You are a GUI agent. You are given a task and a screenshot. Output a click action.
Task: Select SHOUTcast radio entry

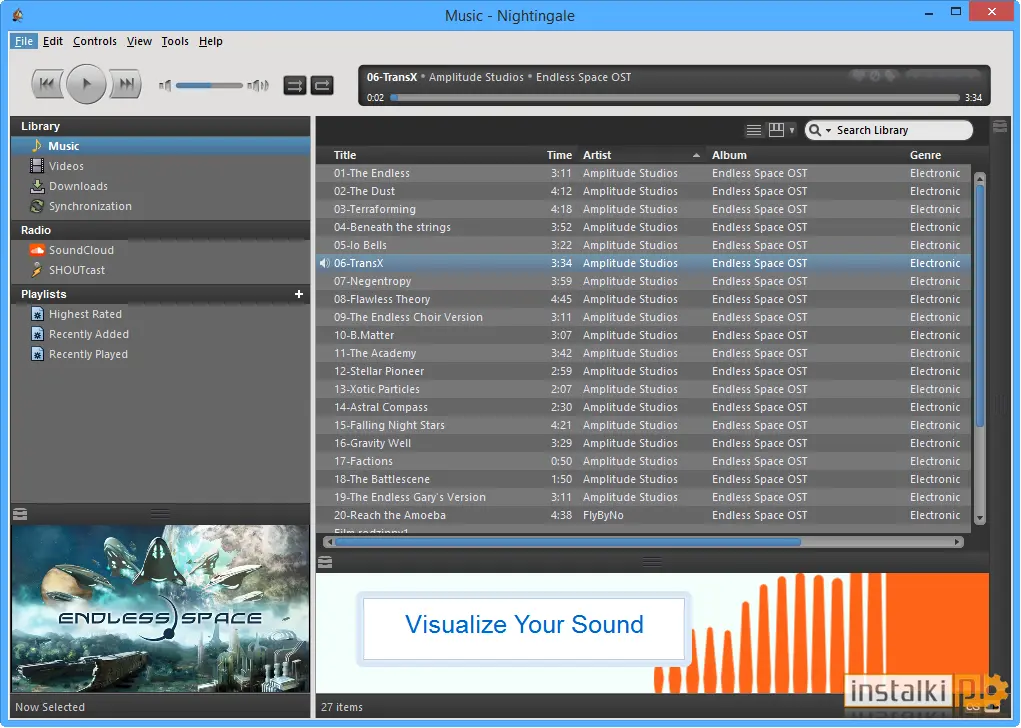[x=76, y=270]
